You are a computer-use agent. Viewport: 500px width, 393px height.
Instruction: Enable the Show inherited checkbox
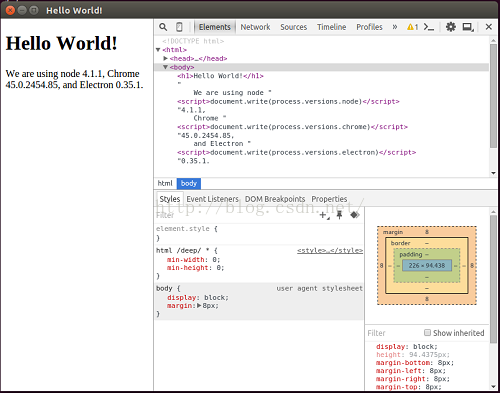pyautogui.click(x=427, y=332)
